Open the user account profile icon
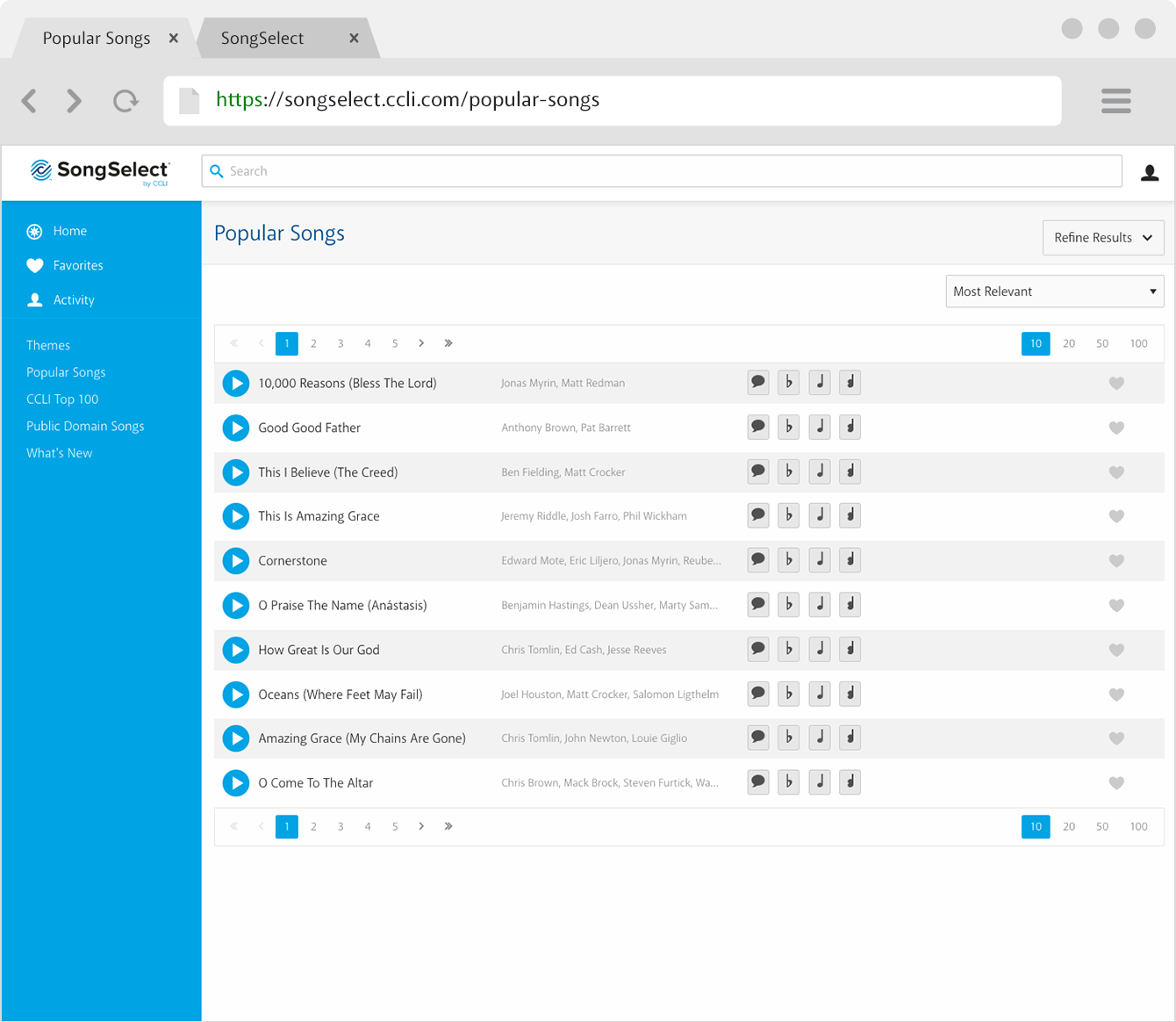 (x=1150, y=173)
